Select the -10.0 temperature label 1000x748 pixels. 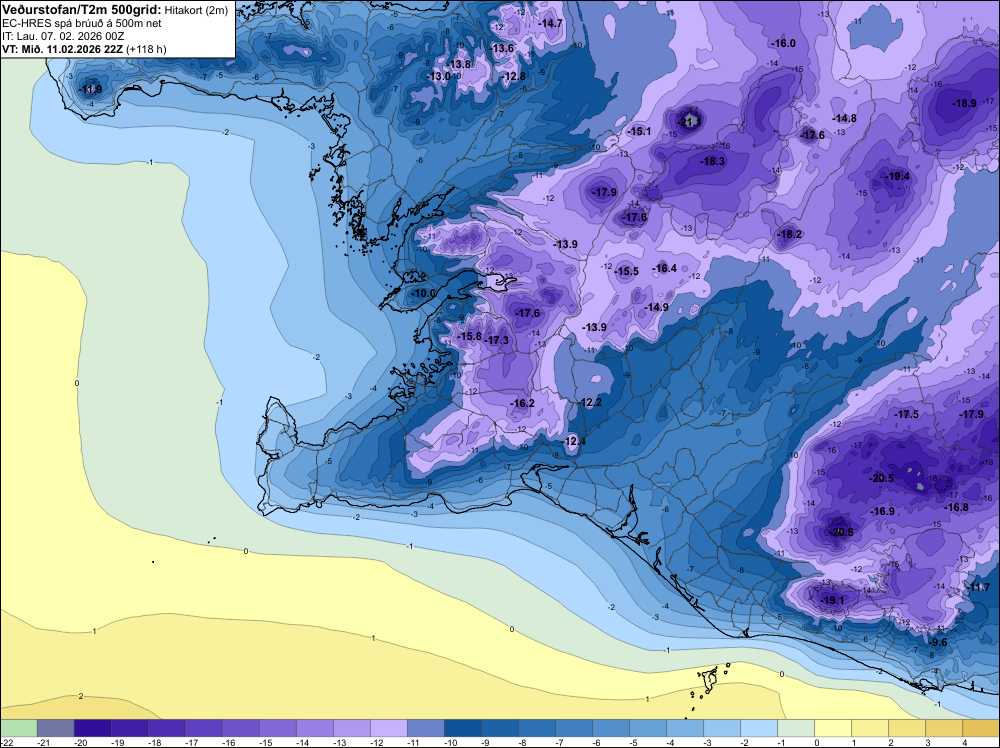pos(423,293)
